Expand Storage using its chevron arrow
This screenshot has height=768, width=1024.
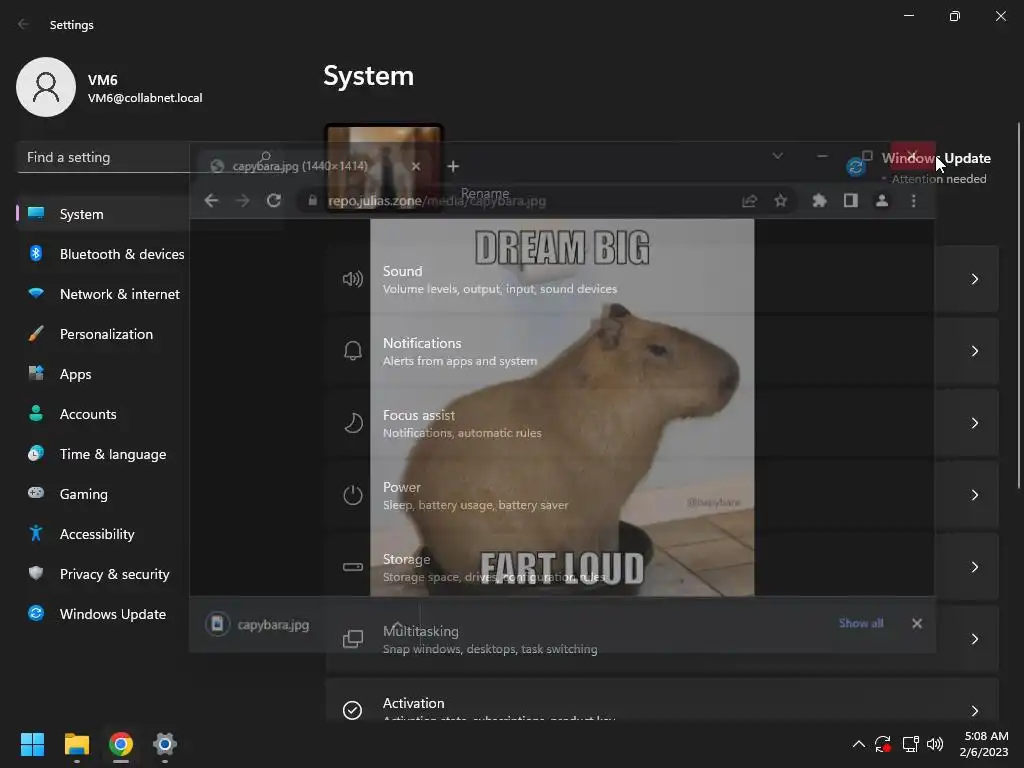(974, 567)
